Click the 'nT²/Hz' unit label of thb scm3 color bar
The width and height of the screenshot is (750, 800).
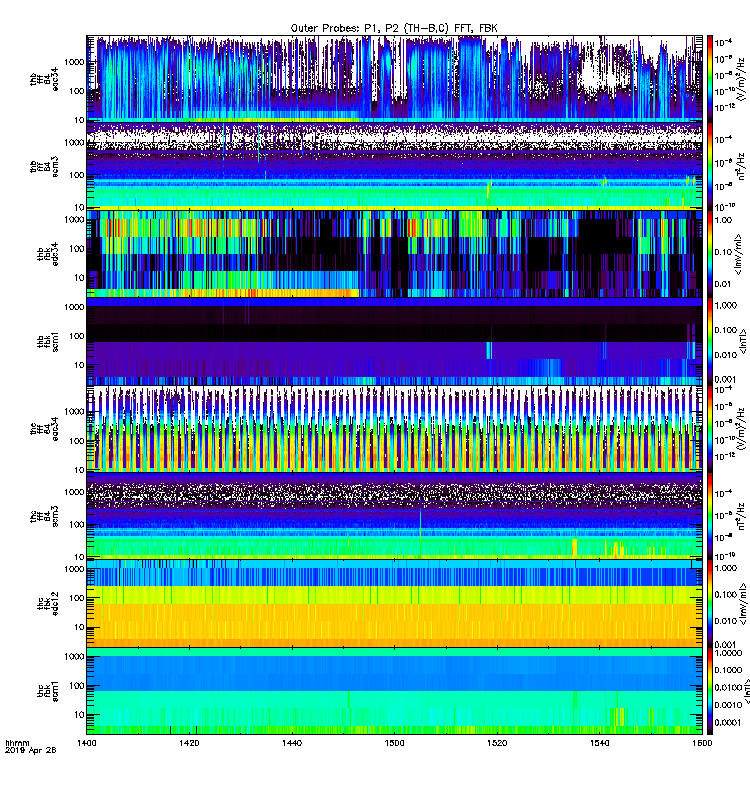(x=741, y=166)
